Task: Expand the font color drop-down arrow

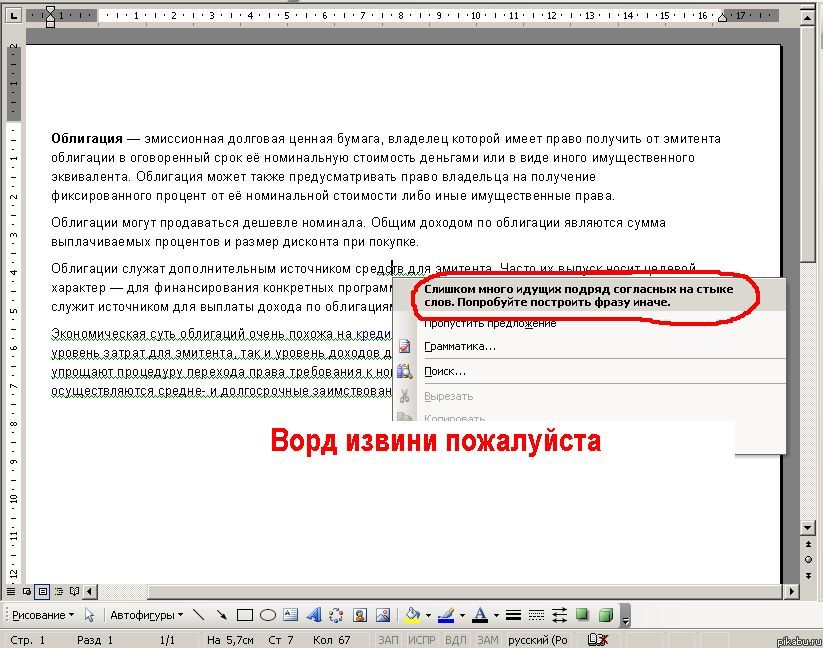Action: pos(495,615)
